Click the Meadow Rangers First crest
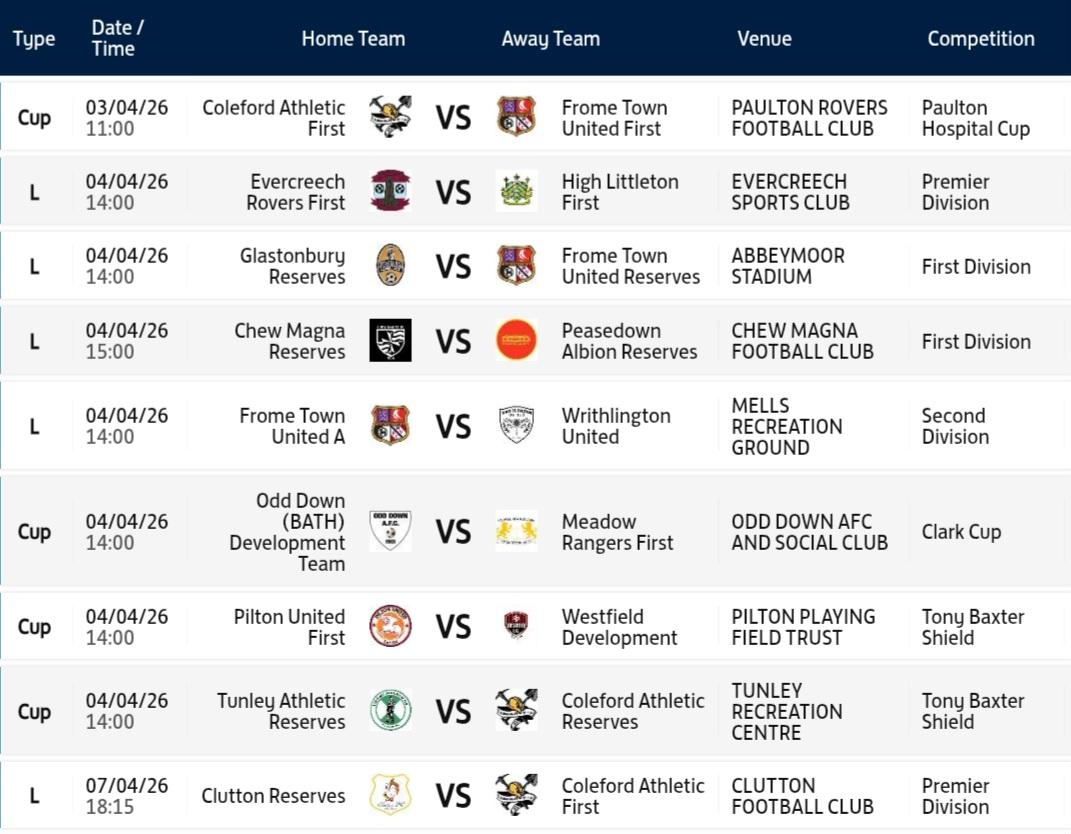Viewport: 1071px width, 834px height. [x=516, y=532]
